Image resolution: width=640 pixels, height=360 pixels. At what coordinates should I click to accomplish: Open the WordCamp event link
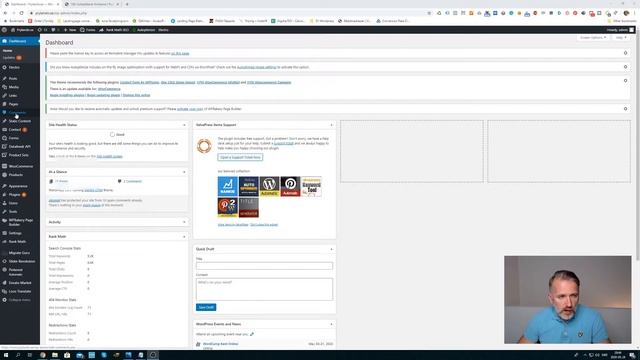[x=220, y=344]
